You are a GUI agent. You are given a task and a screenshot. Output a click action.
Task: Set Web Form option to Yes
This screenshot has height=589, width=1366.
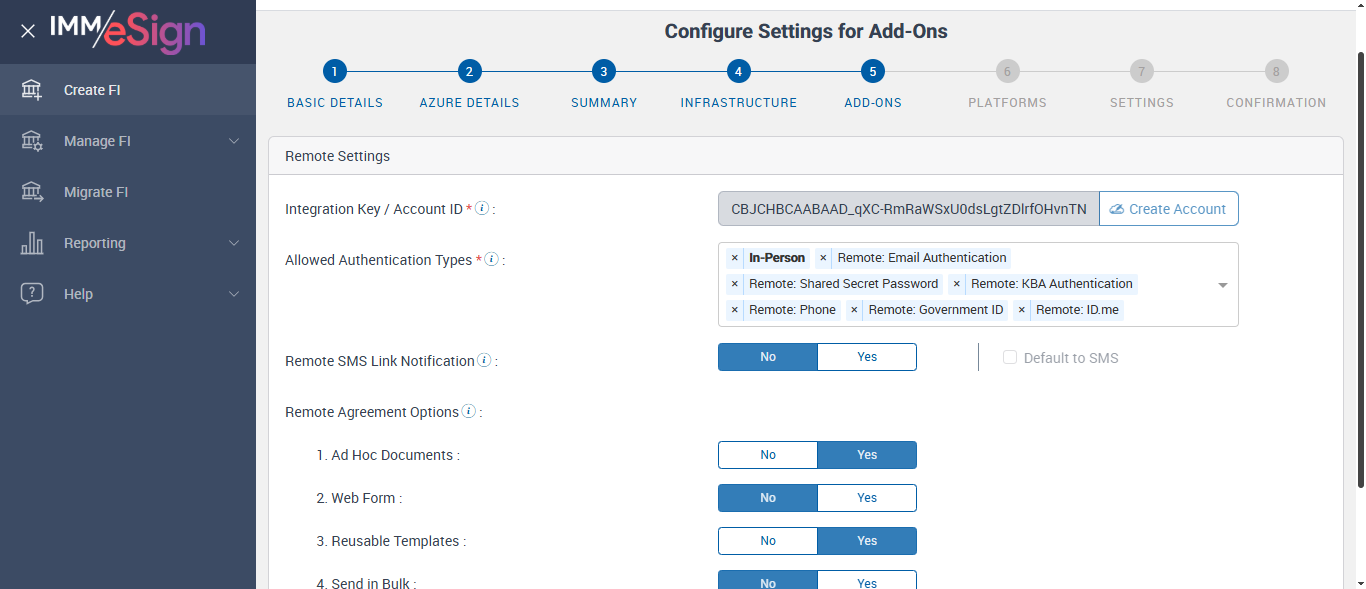(x=867, y=498)
